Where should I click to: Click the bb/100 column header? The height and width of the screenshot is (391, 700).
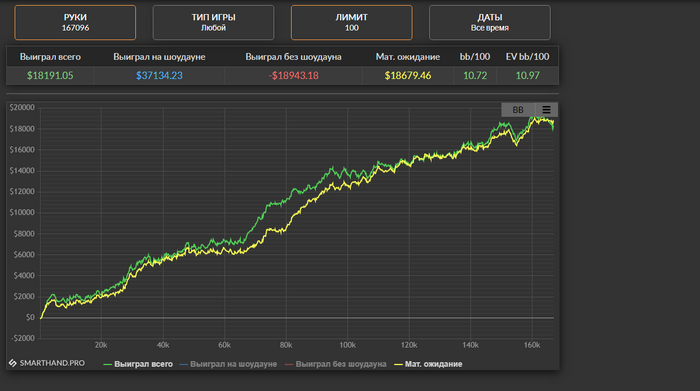point(475,57)
